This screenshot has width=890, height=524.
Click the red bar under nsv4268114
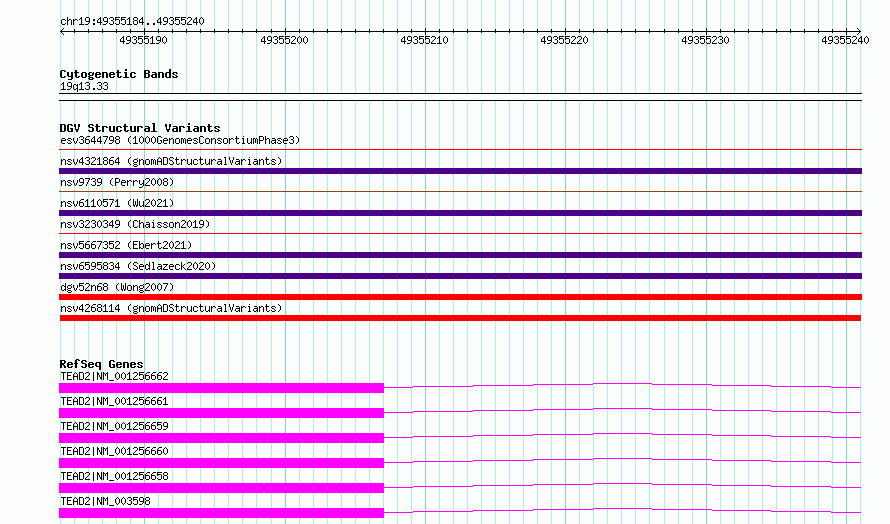tap(460, 318)
